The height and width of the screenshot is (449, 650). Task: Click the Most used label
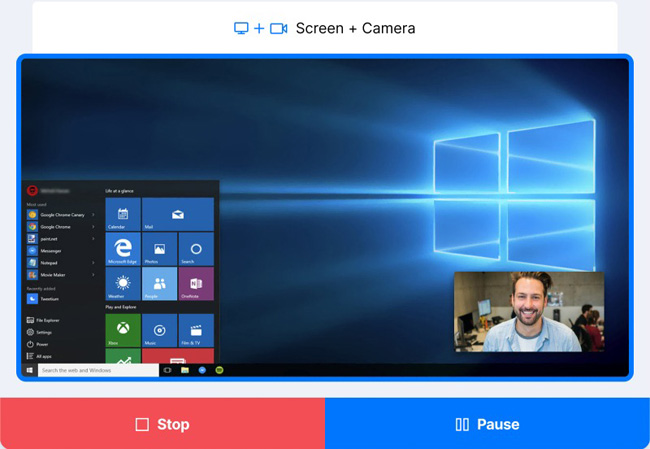tap(36, 204)
